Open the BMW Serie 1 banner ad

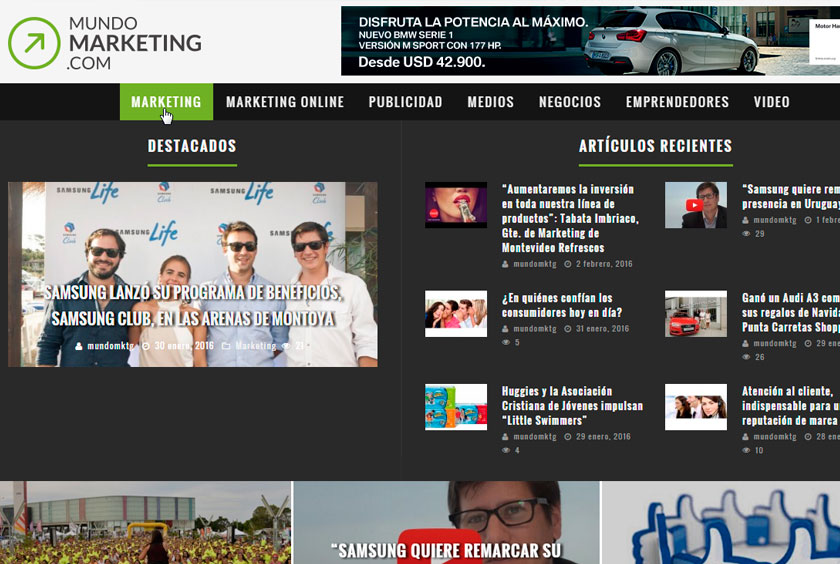coord(590,41)
